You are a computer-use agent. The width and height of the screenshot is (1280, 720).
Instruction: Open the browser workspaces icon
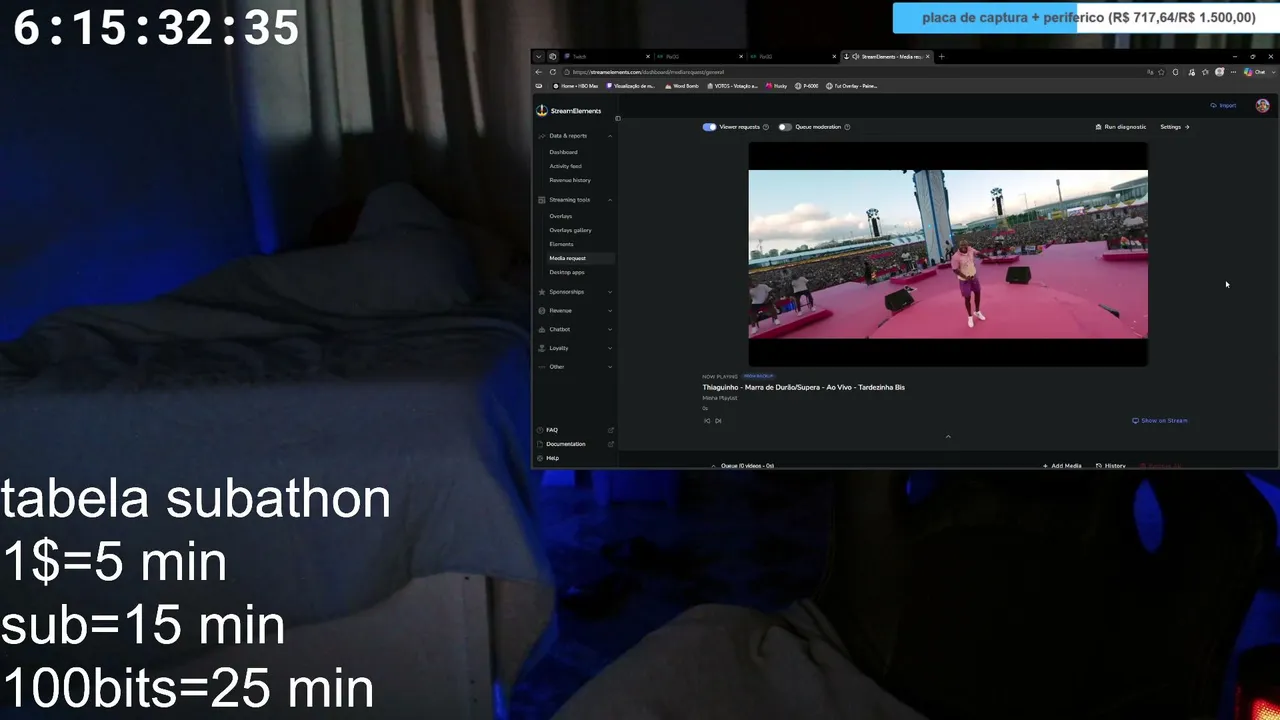[x=552, y=56]
